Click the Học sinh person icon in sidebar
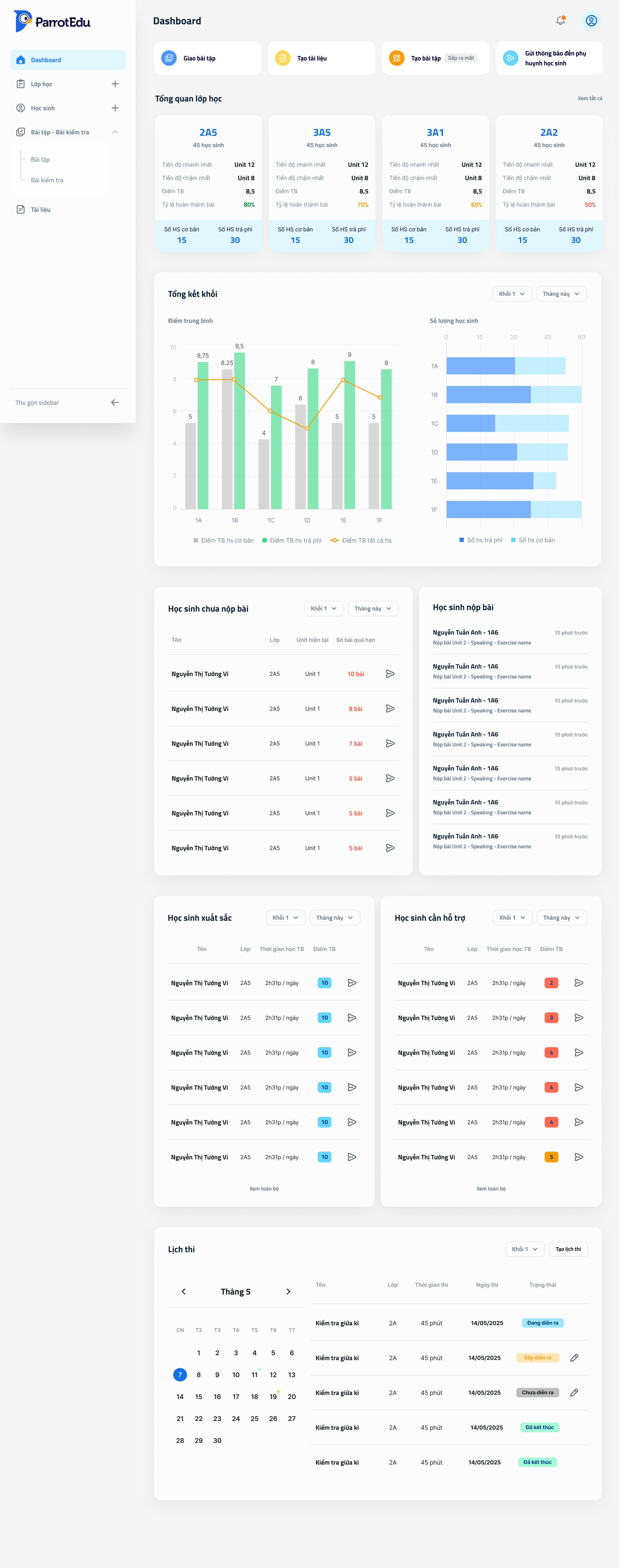This screenshot has width=619, height=1568. 21,108
